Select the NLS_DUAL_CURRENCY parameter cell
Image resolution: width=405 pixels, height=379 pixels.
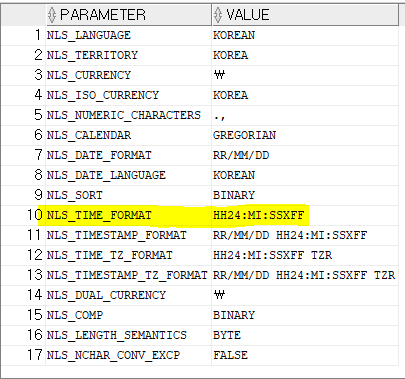point(129,295)
